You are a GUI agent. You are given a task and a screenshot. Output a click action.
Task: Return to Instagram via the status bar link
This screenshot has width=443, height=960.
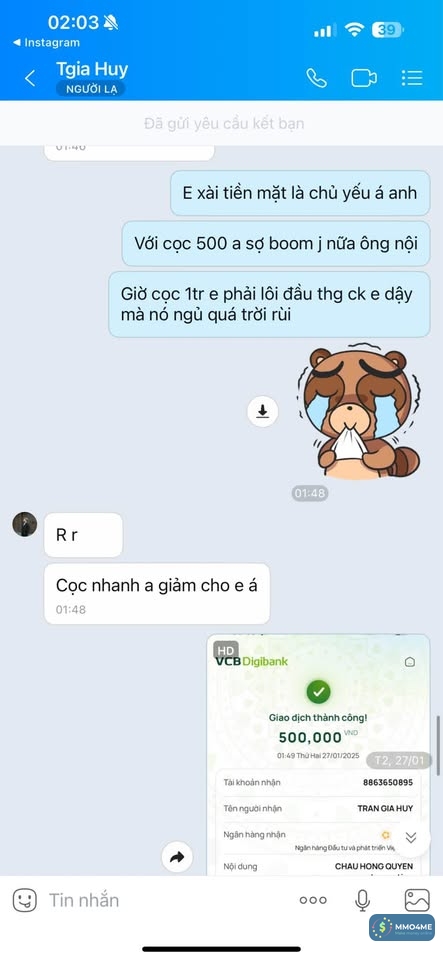click(x=47, y=43)
